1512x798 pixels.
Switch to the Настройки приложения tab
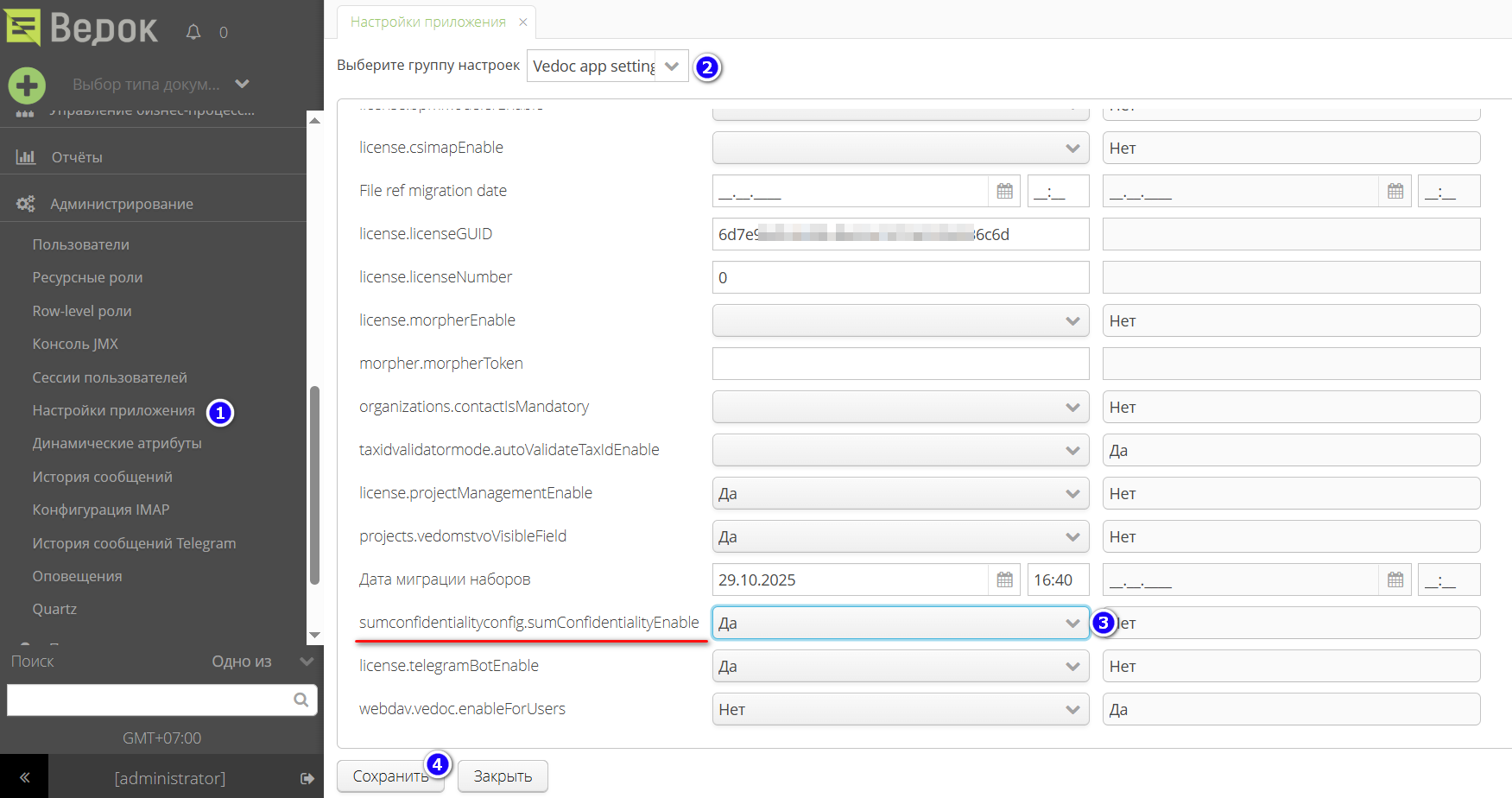[429, 22]
